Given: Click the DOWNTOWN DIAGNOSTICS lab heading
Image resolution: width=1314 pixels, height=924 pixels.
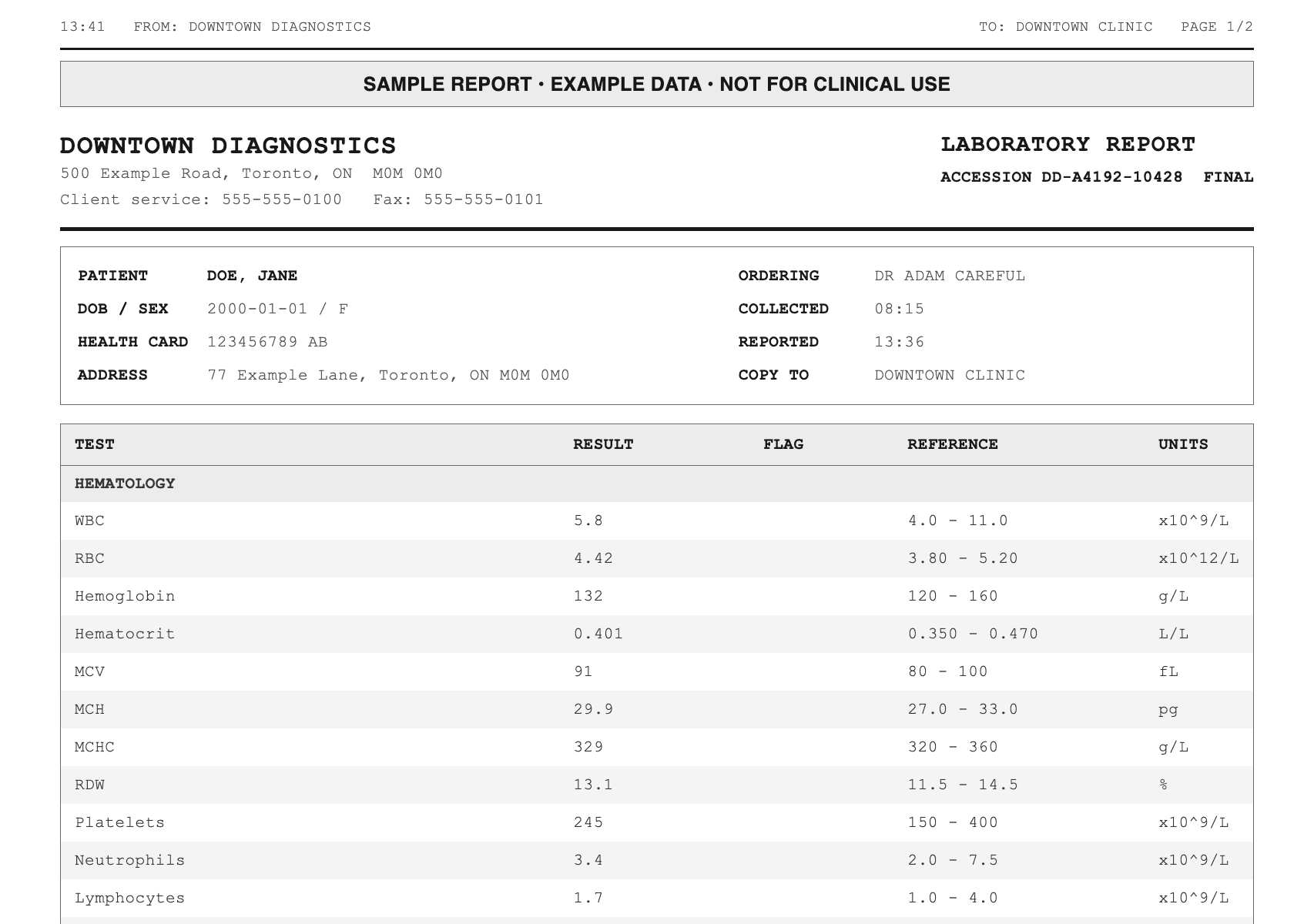Looking at the screenshot, I should pos(228,146).
